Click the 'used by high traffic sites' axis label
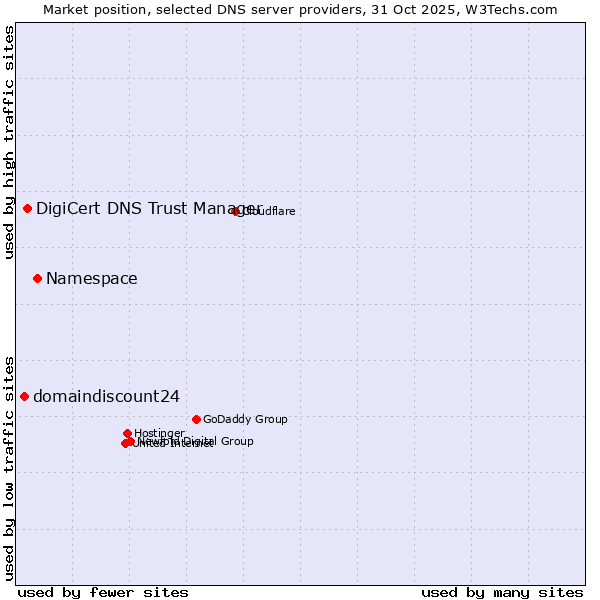The width and height of the screenshot is (600, 600). (10, 142)
